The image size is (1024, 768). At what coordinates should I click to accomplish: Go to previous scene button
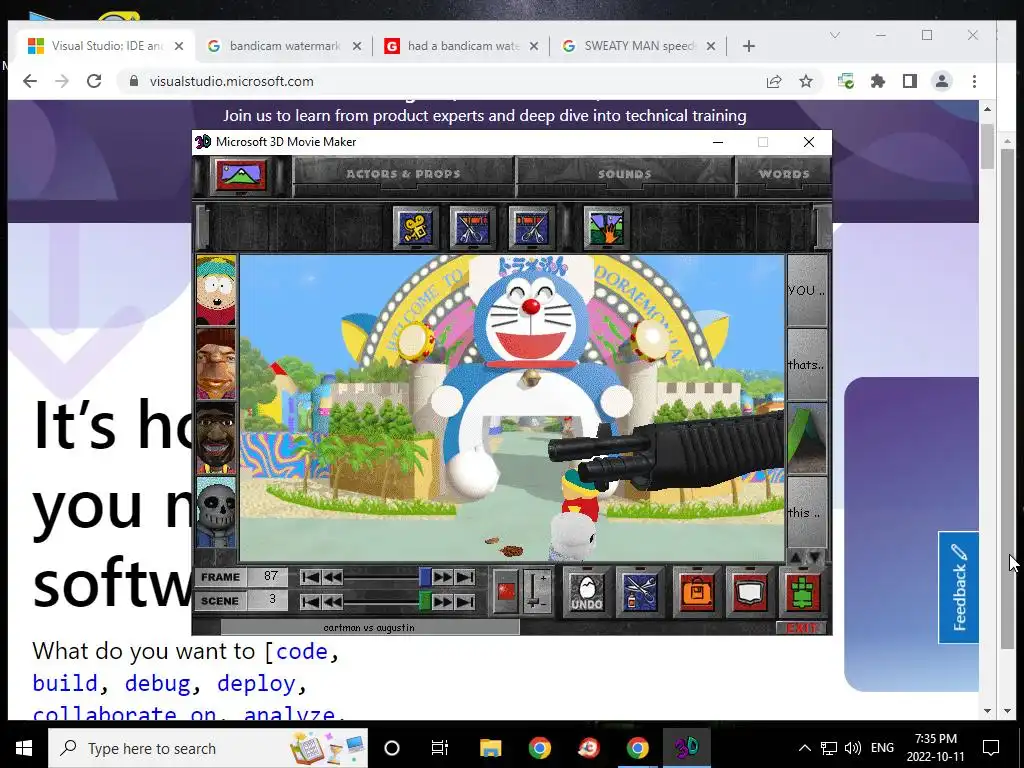332,601
